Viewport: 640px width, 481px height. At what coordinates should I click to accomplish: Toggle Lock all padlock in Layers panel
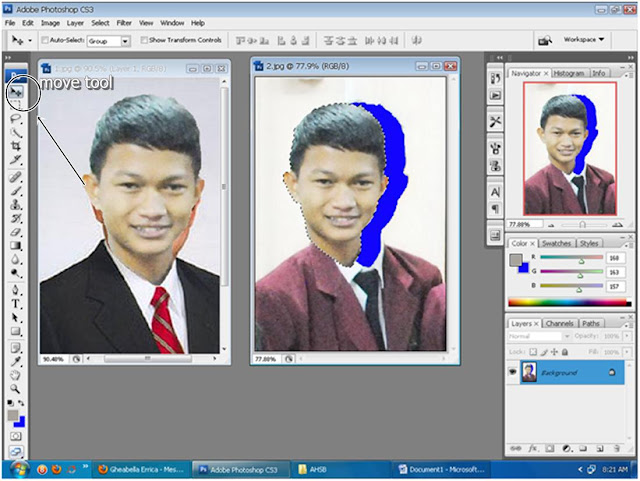[564, 352]
